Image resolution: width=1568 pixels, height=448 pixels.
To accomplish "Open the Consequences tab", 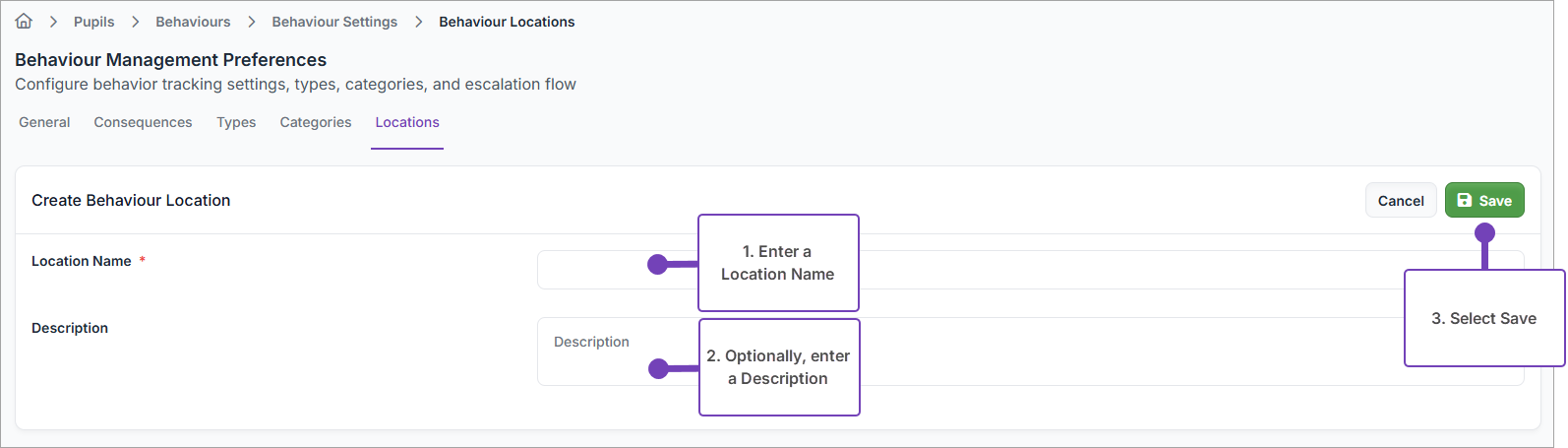I will click(143, 122).
